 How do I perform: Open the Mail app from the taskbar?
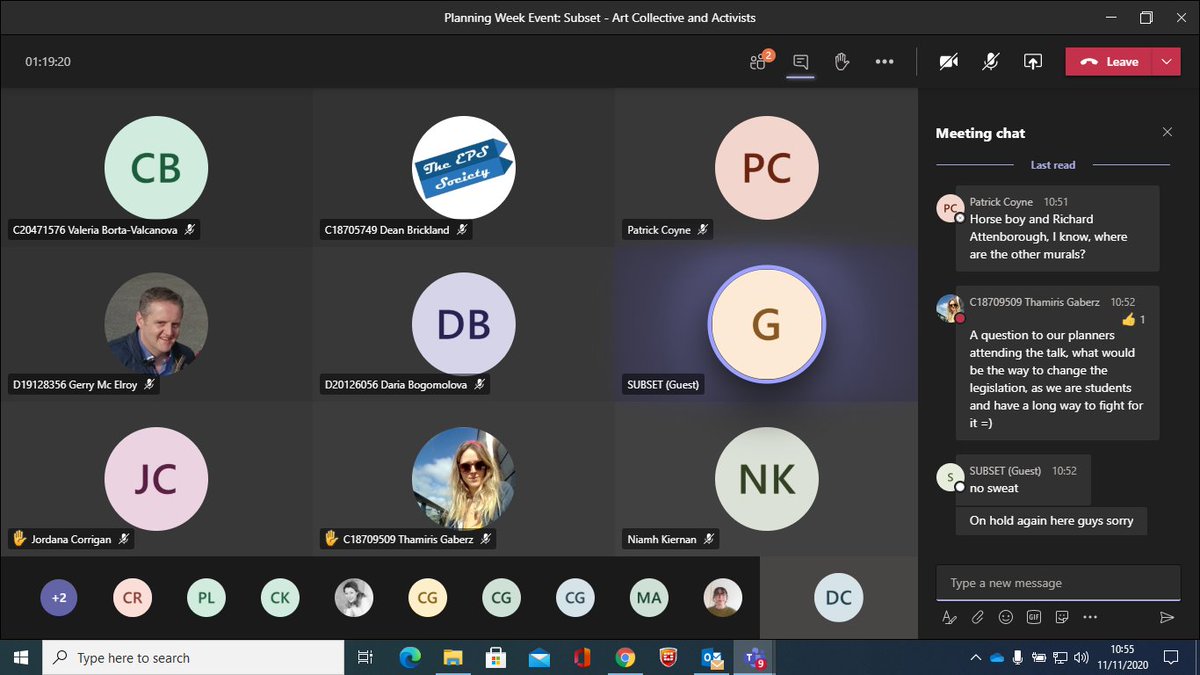(539, 657)
